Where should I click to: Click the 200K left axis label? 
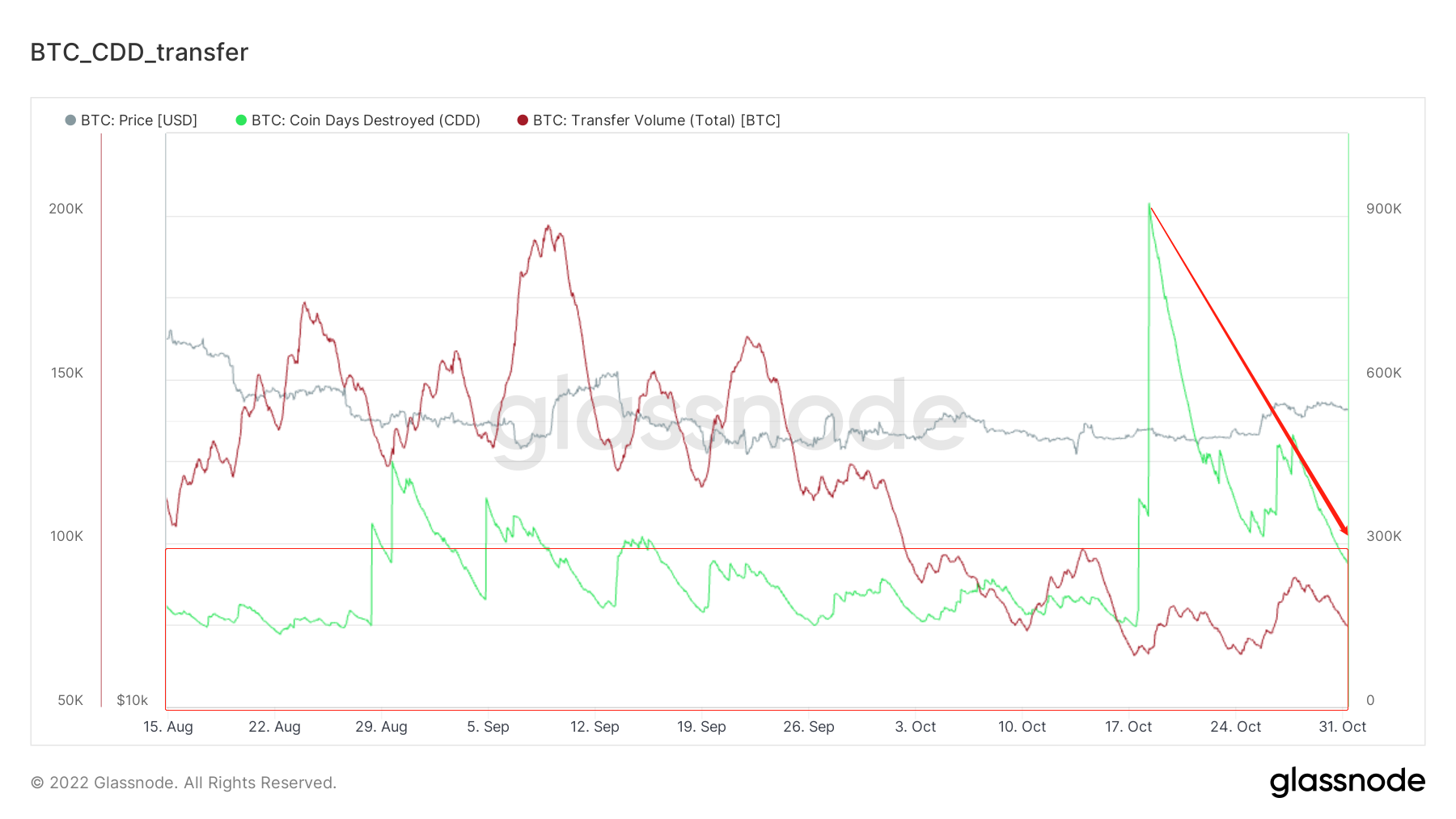coord(66,209)
